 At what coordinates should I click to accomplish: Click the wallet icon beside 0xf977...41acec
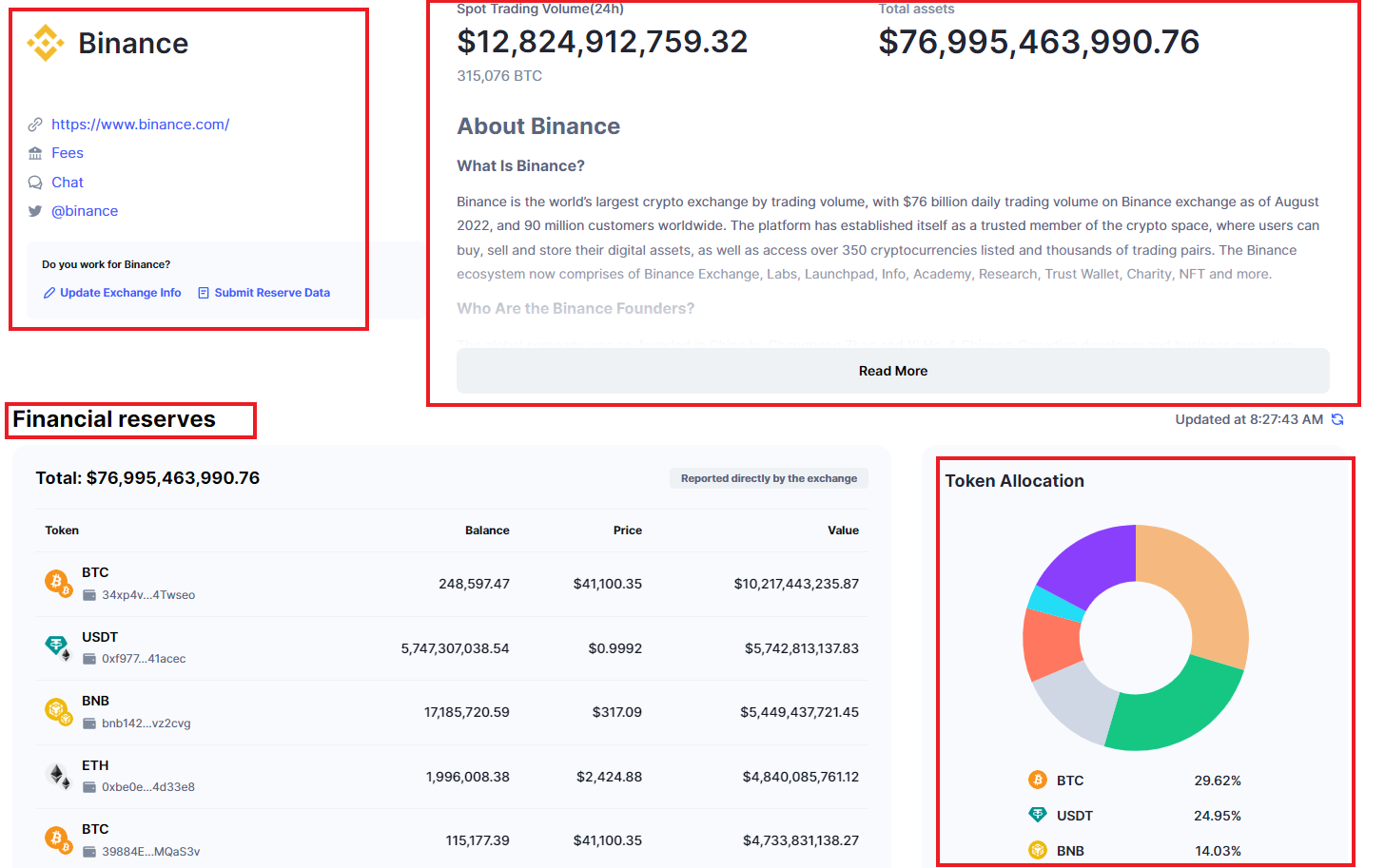pyautogui.click(x=89, y=659)
